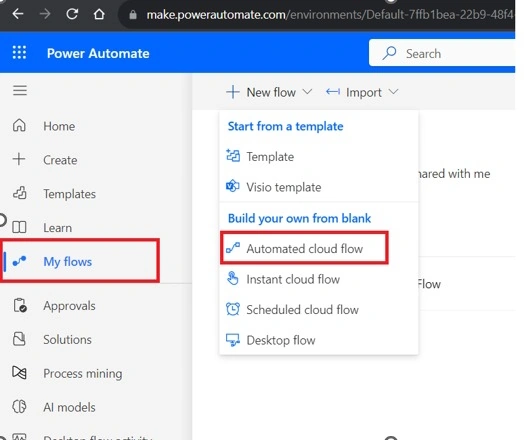Viewport: 524px width, 440px height.
Task: Click the Search input field
Action: pyautogui.click(x=442, y=53)
